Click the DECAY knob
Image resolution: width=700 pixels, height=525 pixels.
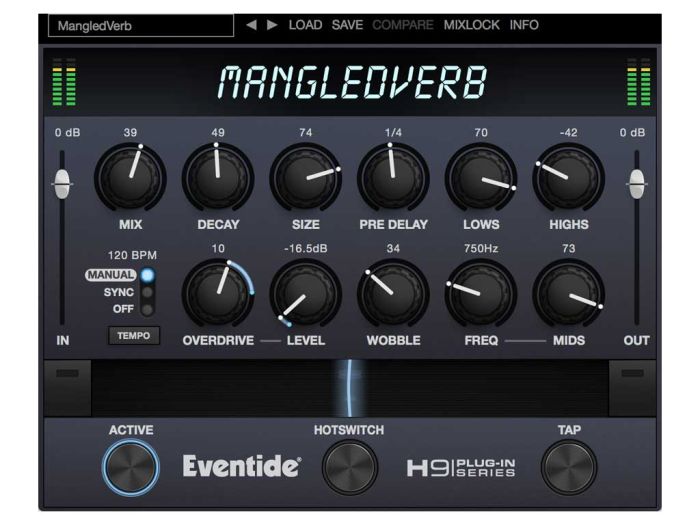[218, 178]
